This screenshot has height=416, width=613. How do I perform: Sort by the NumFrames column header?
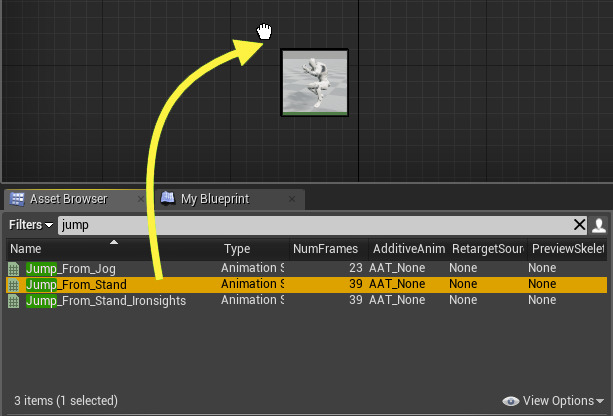[x=328, y=249]
